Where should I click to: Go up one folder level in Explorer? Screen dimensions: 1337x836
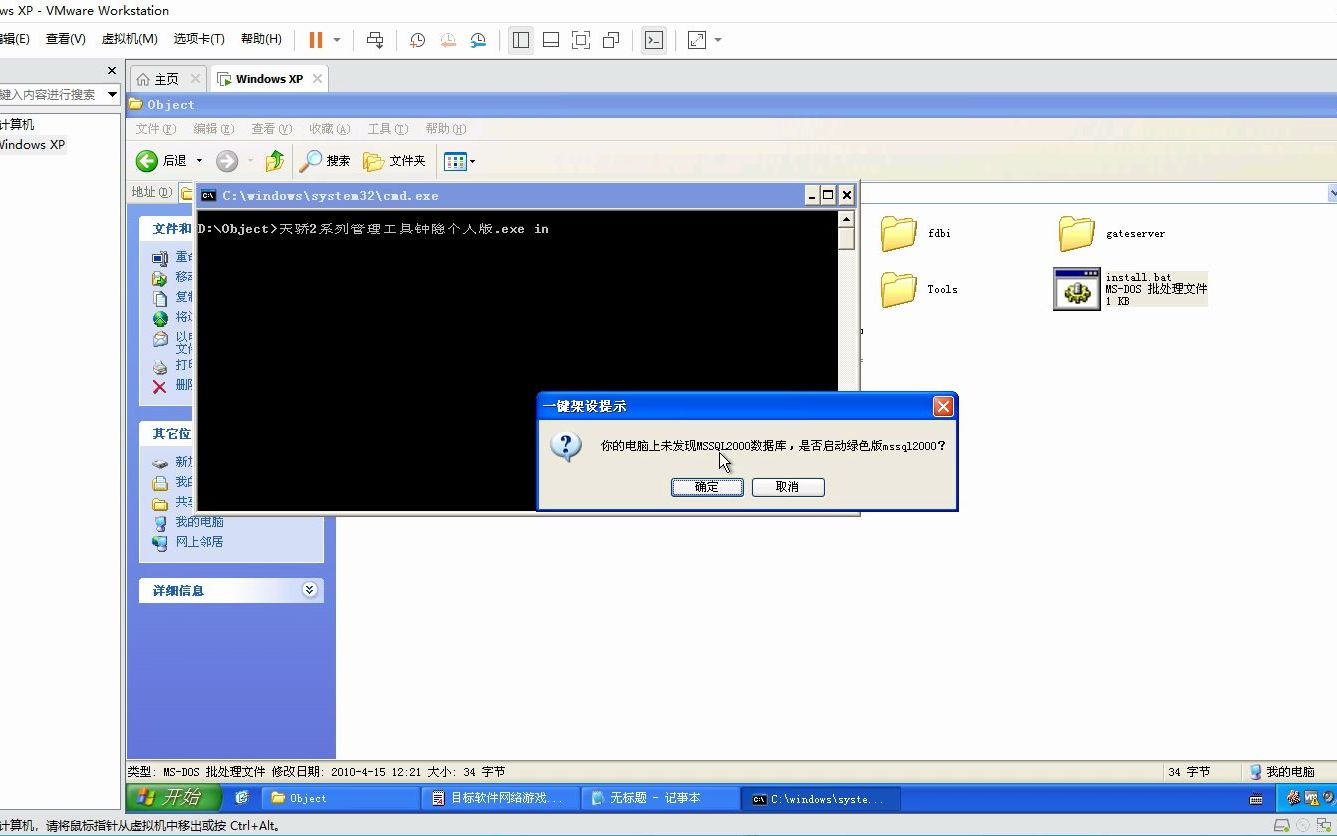click(275, 160)
